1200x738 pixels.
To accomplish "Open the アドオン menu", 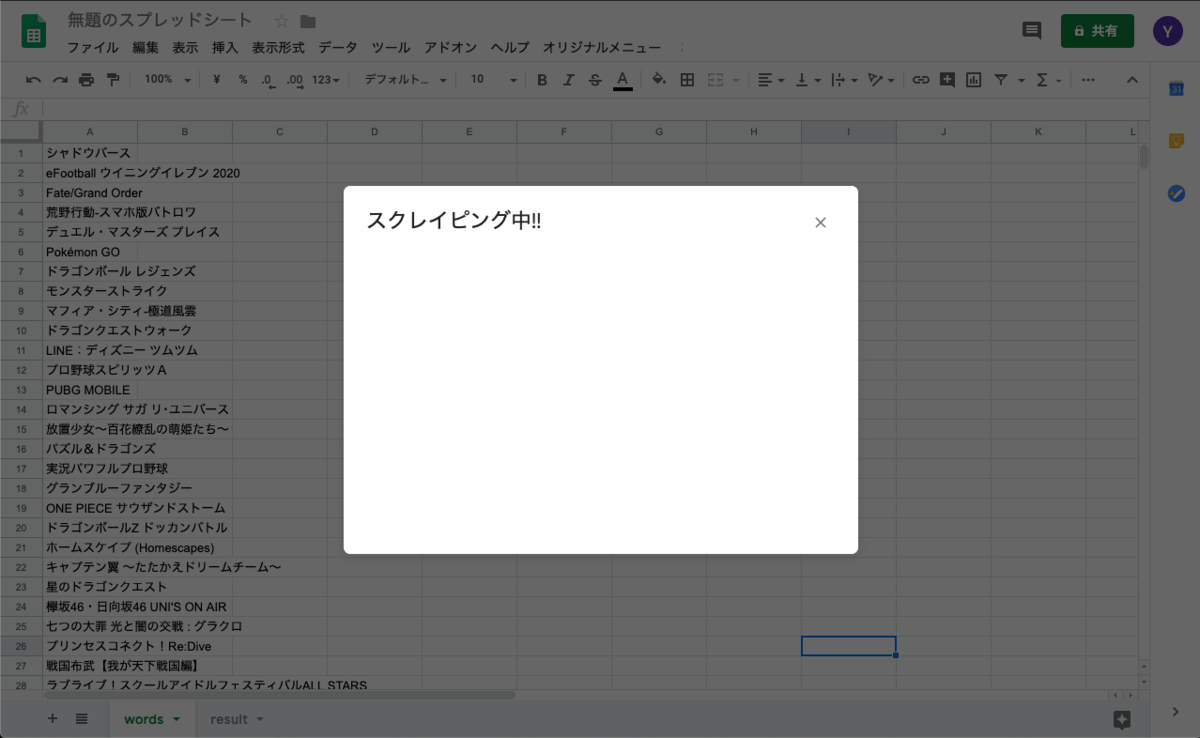I will (450, 47).
